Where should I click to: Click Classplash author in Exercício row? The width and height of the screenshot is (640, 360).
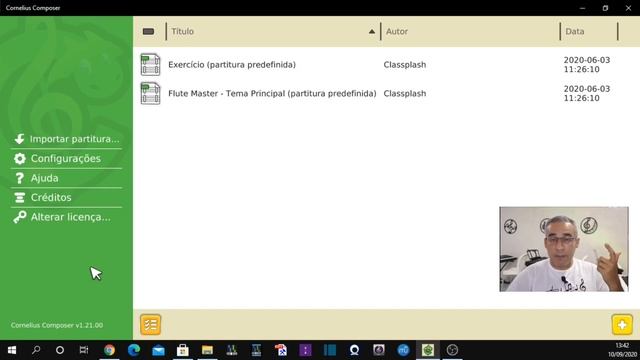[404, 65]
